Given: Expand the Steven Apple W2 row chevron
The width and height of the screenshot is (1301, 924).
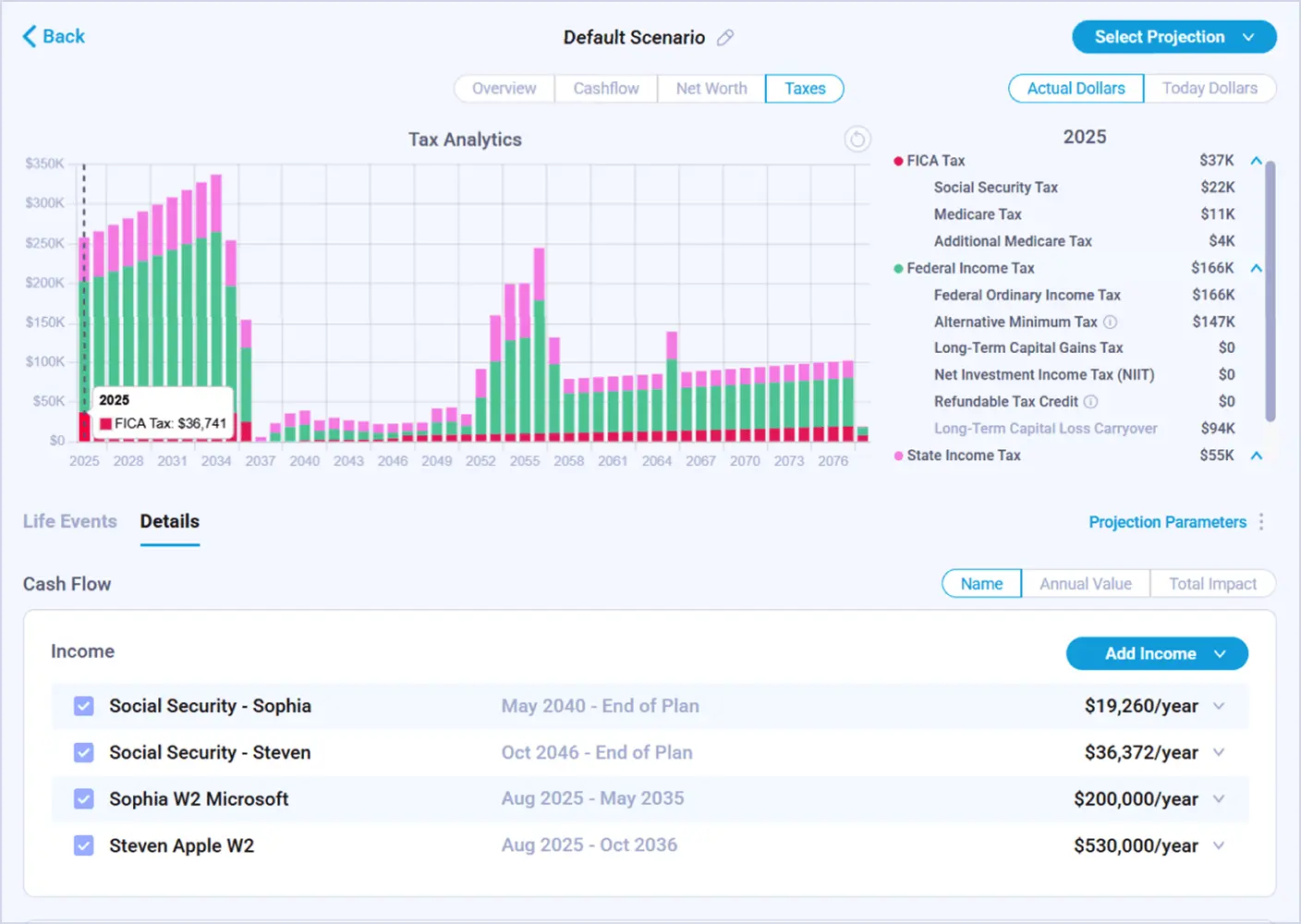Looking at the screenshot, I should pyautogui.click(x=1219, y=845).
